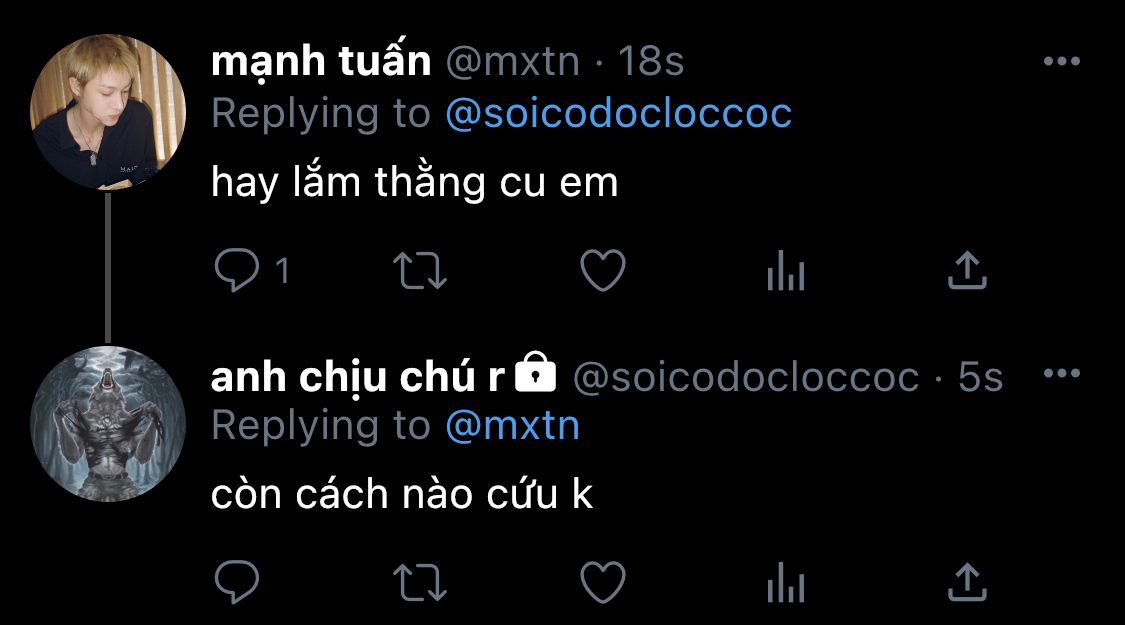The width and height of the screenshot is (1125, 625).
Task: Open mạnh tuấn's profile picture
Action: (x=108, y=111)
